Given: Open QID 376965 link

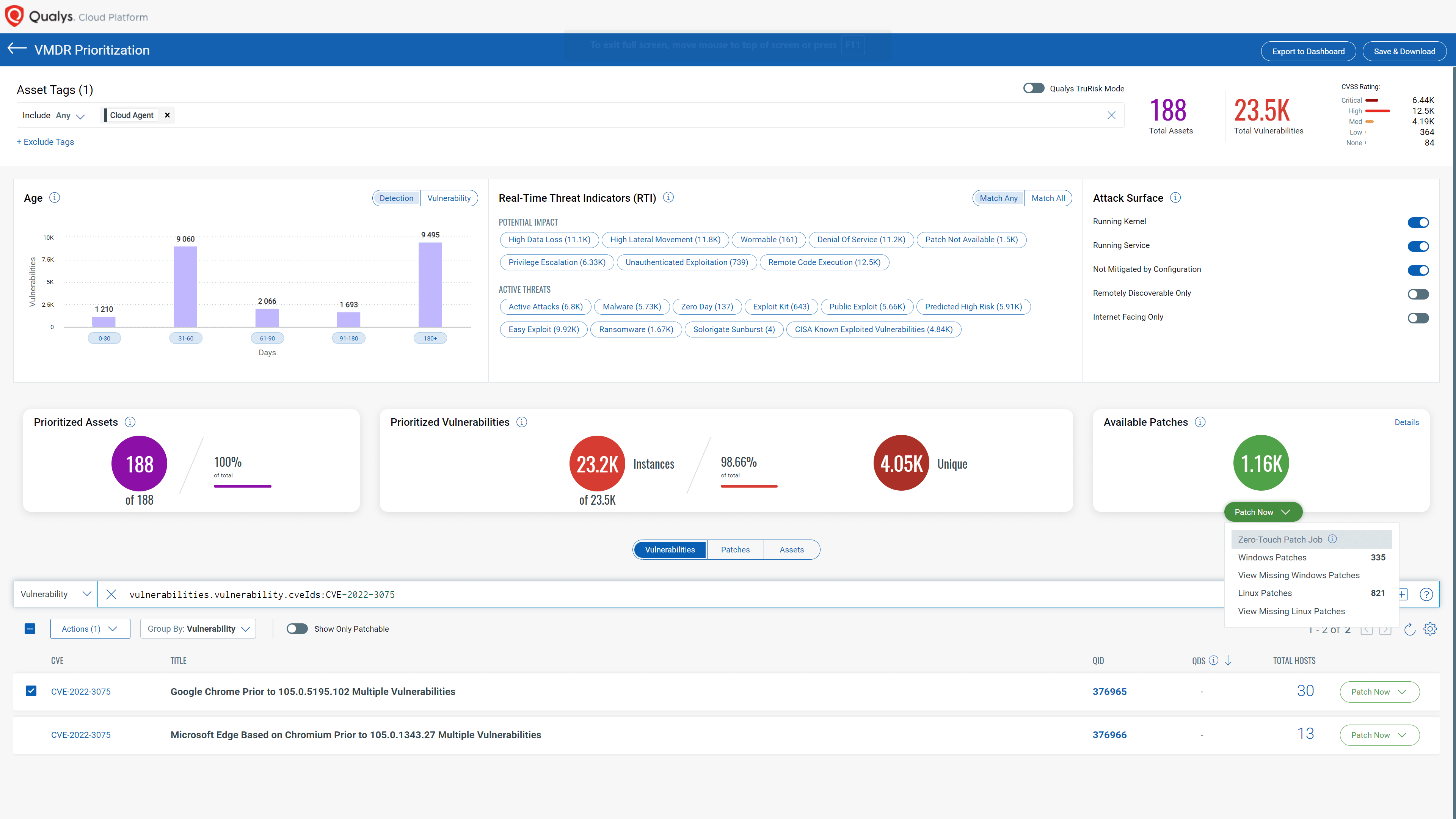Looking at the screenshot, I should coord(1109,691).
